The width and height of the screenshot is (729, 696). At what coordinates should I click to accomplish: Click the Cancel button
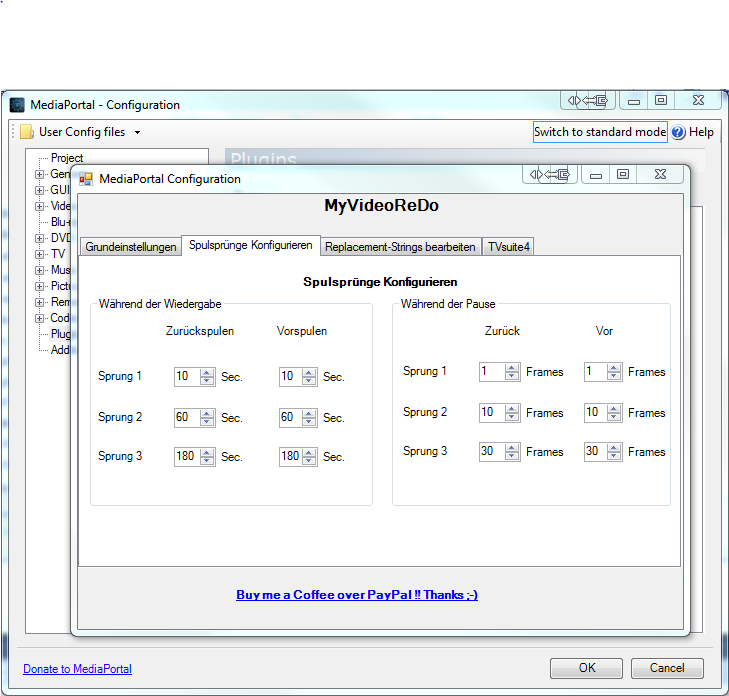[x=667, y=668]
